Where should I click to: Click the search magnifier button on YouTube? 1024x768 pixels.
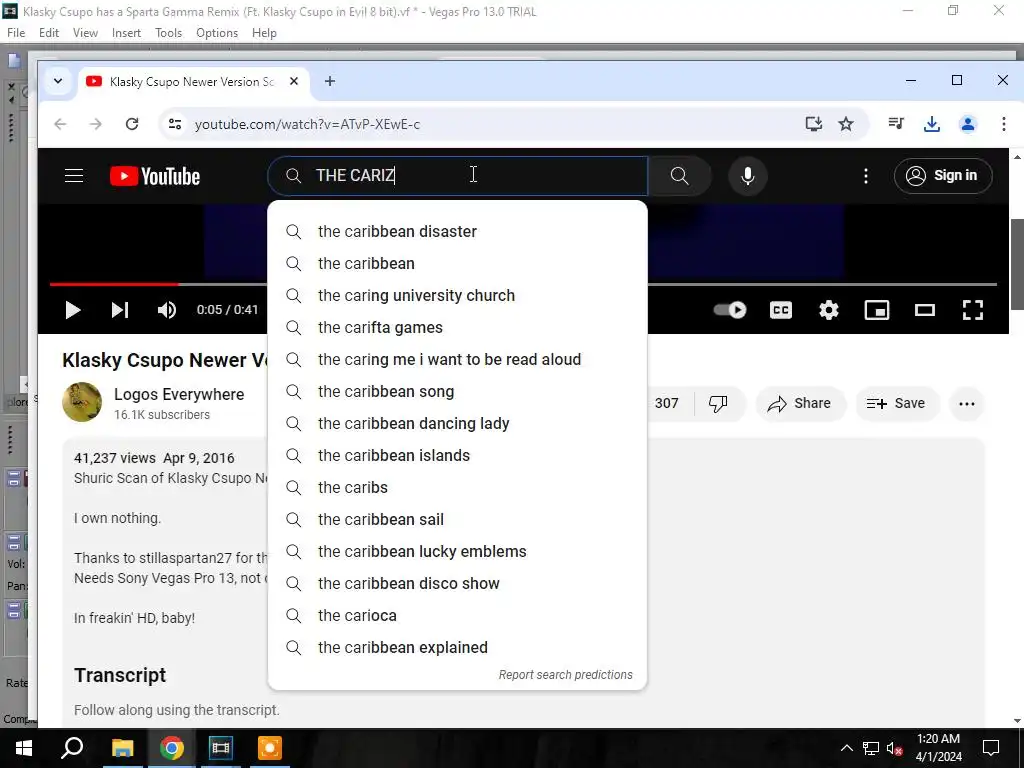coord(679,176)
